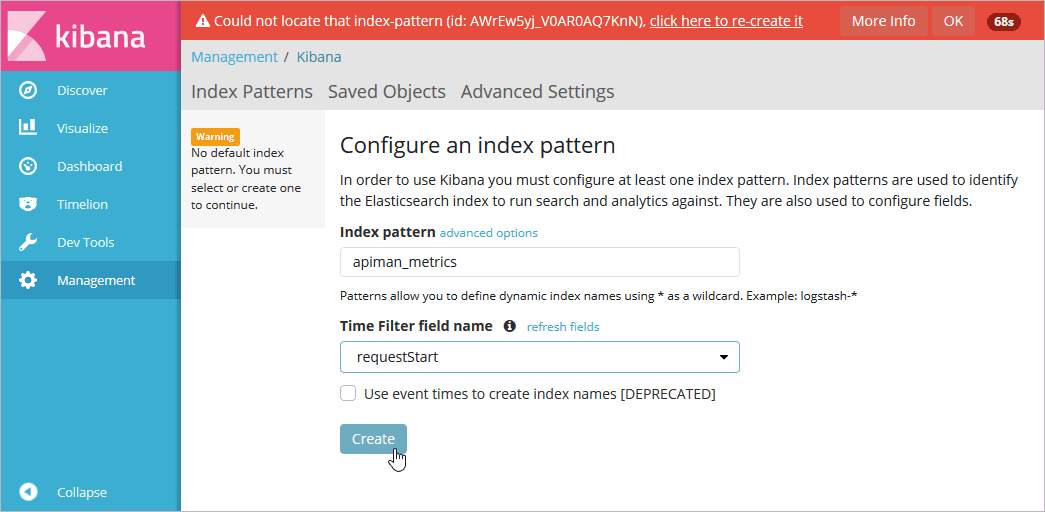Click the re-create index pattern link
Screen dimensions: 1045x512
point(725,21)
